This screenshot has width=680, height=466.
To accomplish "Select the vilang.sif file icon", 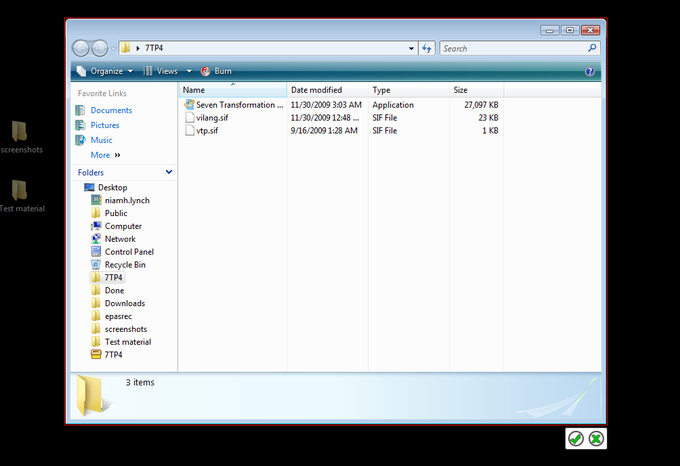I will click(x=190, y=117).
